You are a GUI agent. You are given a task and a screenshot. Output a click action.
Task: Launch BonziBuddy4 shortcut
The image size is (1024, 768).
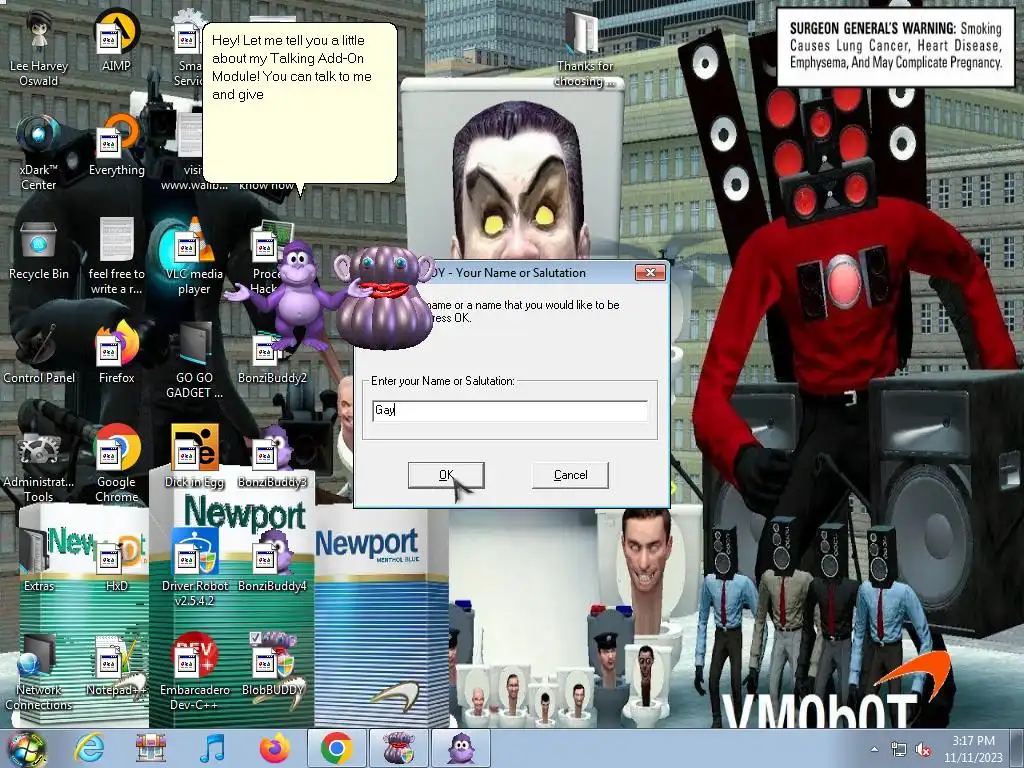[272, 560]
